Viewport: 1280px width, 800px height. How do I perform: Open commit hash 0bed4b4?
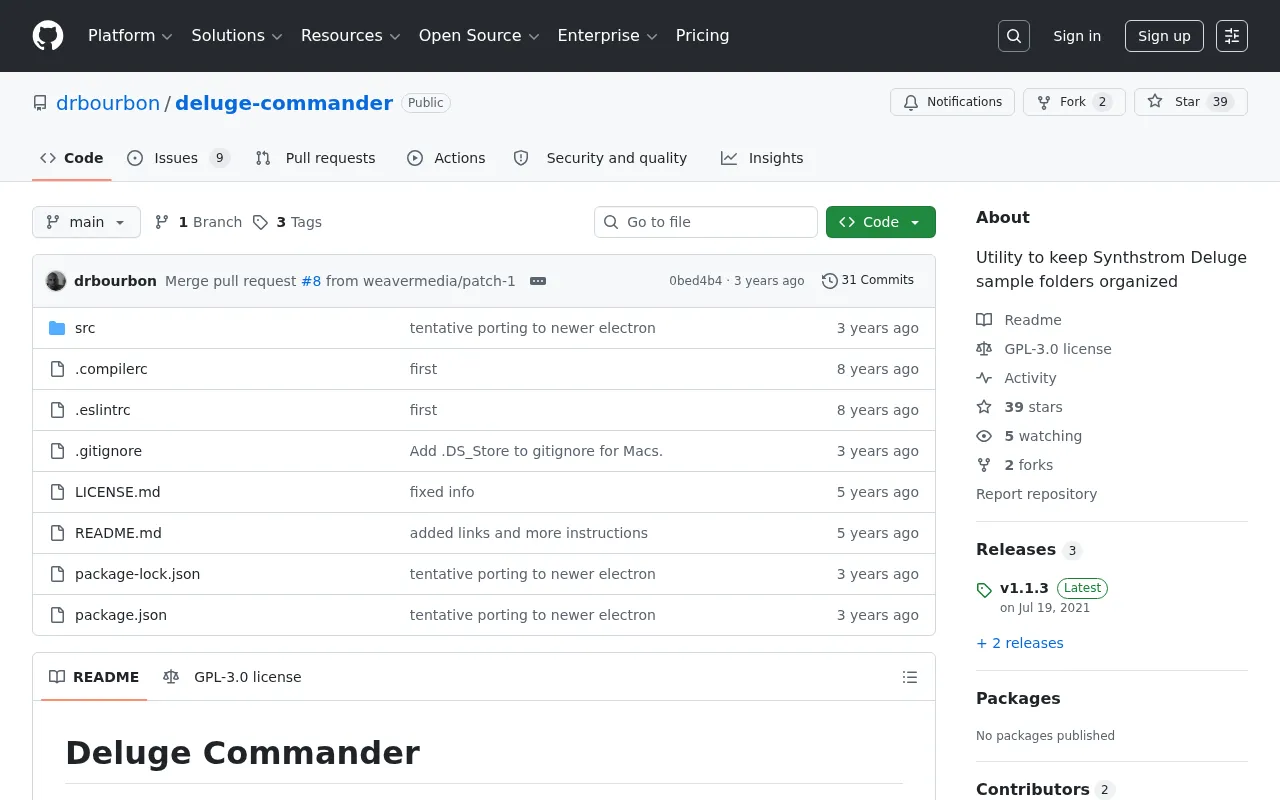695,281
